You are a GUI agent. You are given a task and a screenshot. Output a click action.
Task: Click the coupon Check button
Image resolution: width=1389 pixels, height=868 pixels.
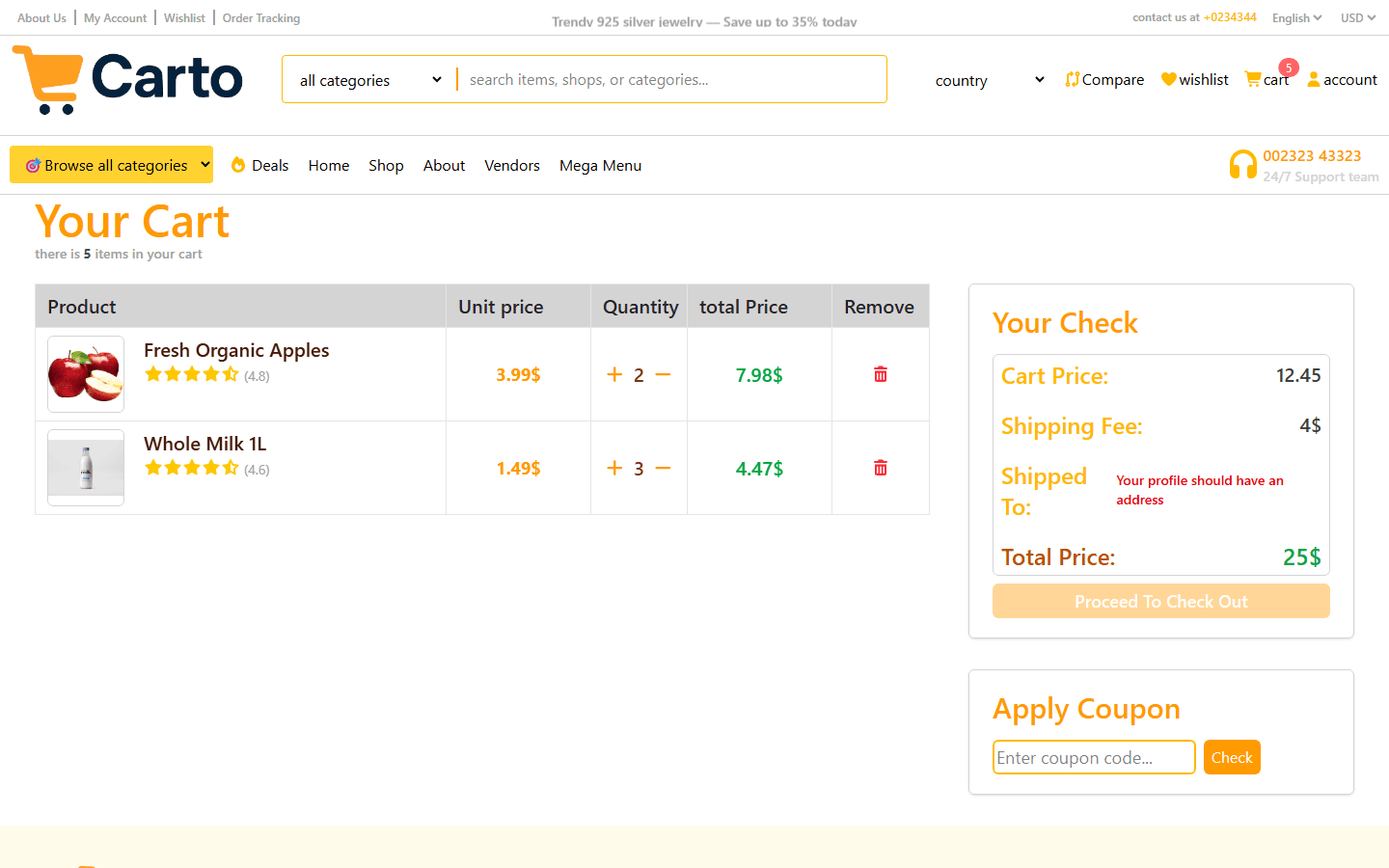1232,757
